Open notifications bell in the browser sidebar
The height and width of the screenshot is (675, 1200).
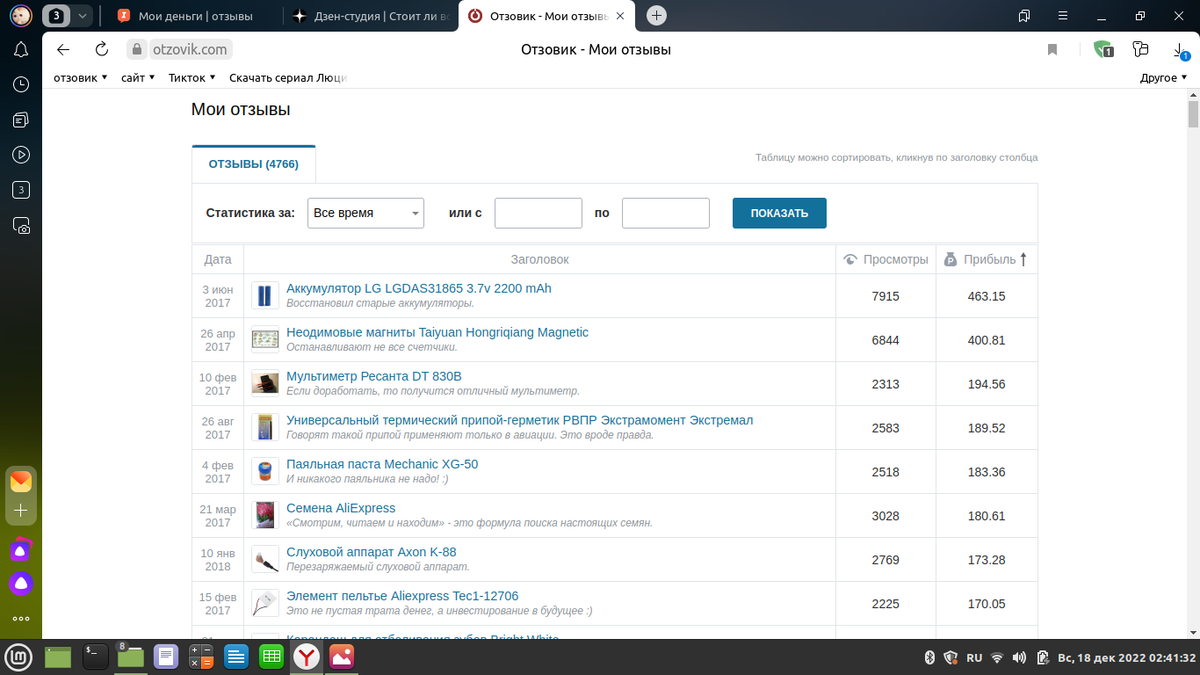pyautogui.click(x=21, y=50)
